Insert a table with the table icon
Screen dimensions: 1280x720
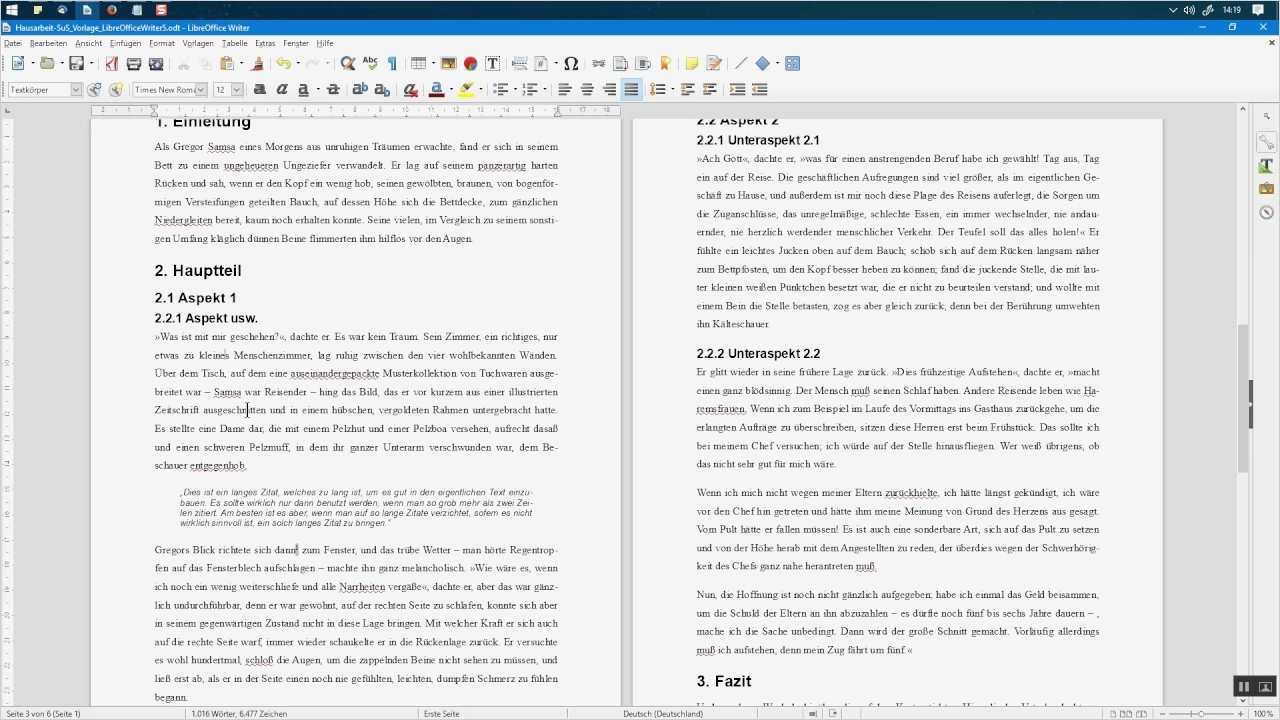tap(417, 64)
